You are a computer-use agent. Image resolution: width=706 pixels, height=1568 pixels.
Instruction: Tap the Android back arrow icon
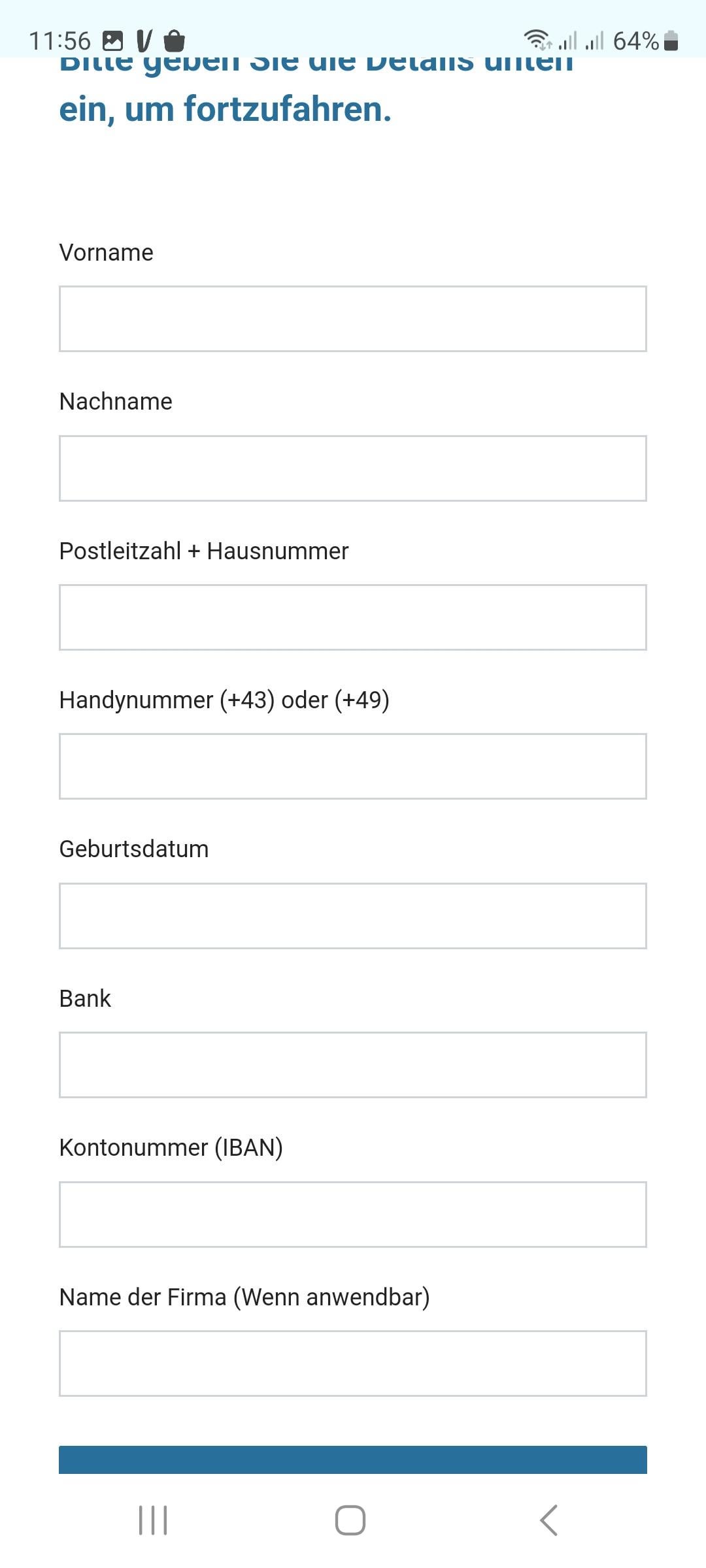click(549, 1520)
